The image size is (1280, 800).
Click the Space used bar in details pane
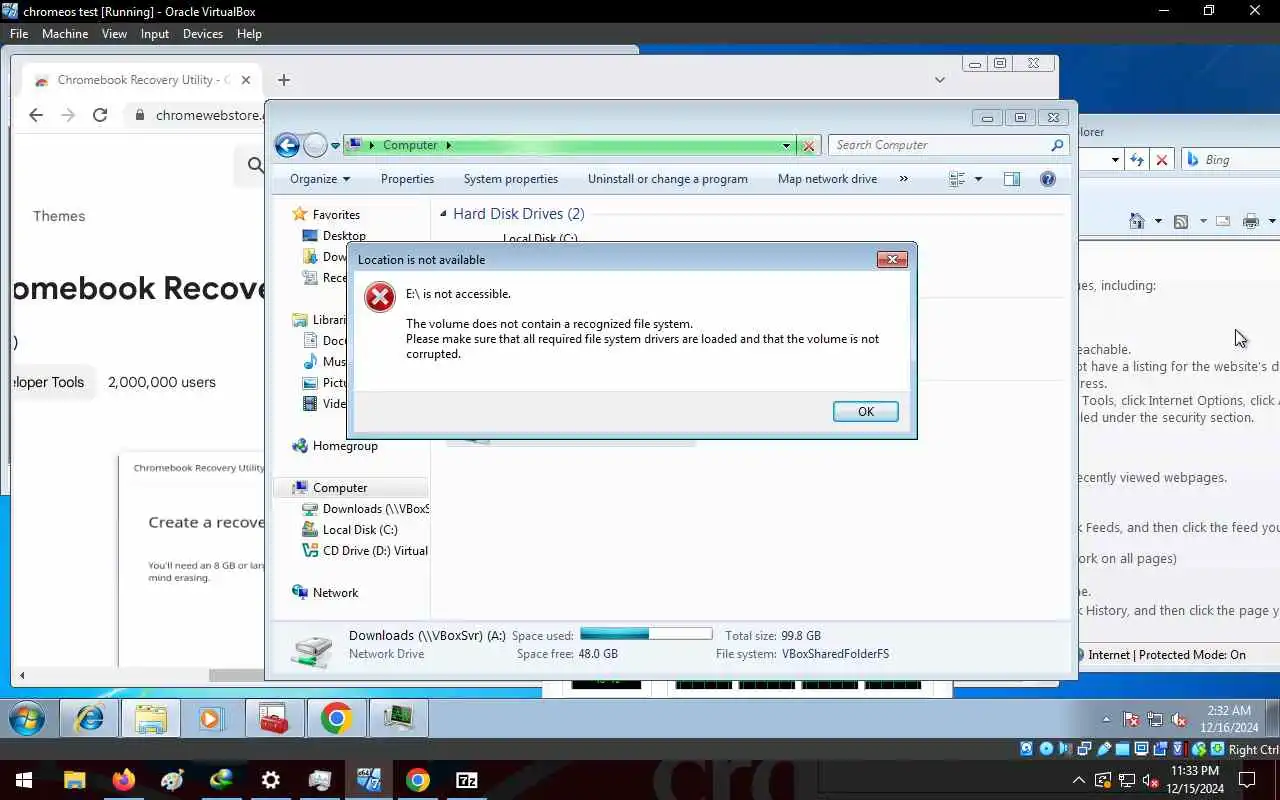click(x=646, y=634)
